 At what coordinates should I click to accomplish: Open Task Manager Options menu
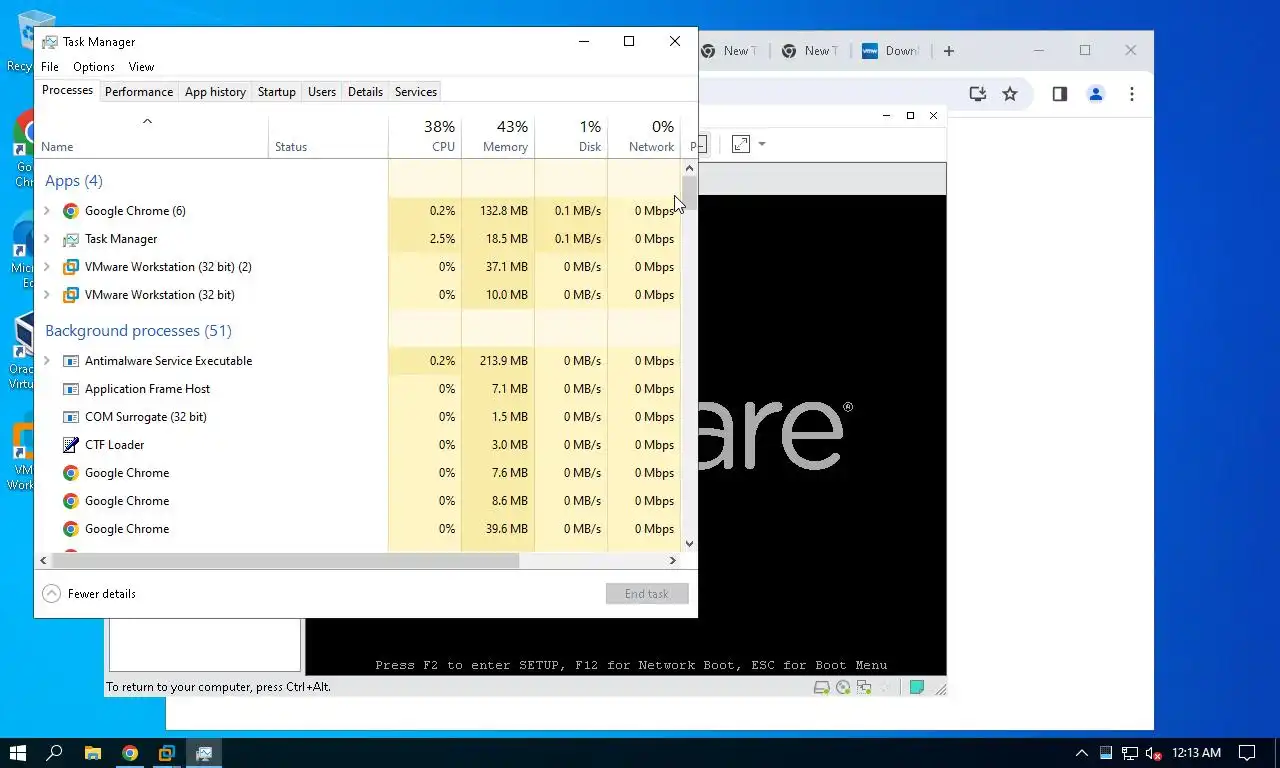tap(94, 67)
